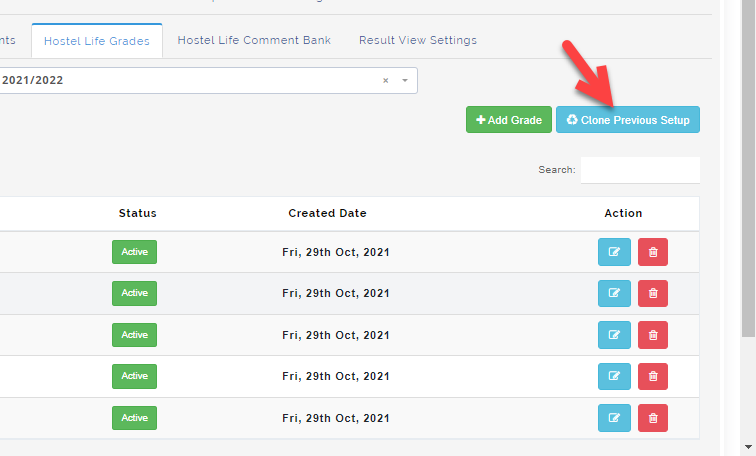Screen dimensions: 756x456
Task: Click the edit icon in the first row
Action: coord(614,252)
